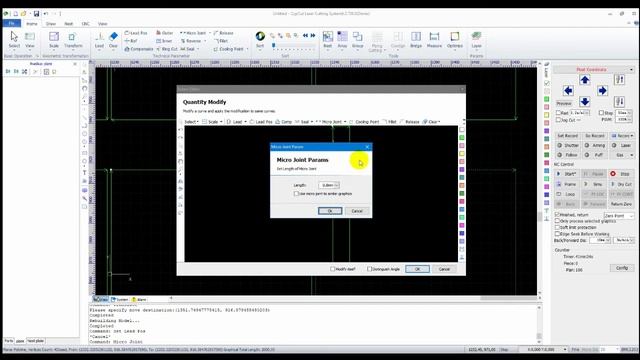Switch to the Home ribbon tab
The image size is (640, 360).
click(32, 24)
